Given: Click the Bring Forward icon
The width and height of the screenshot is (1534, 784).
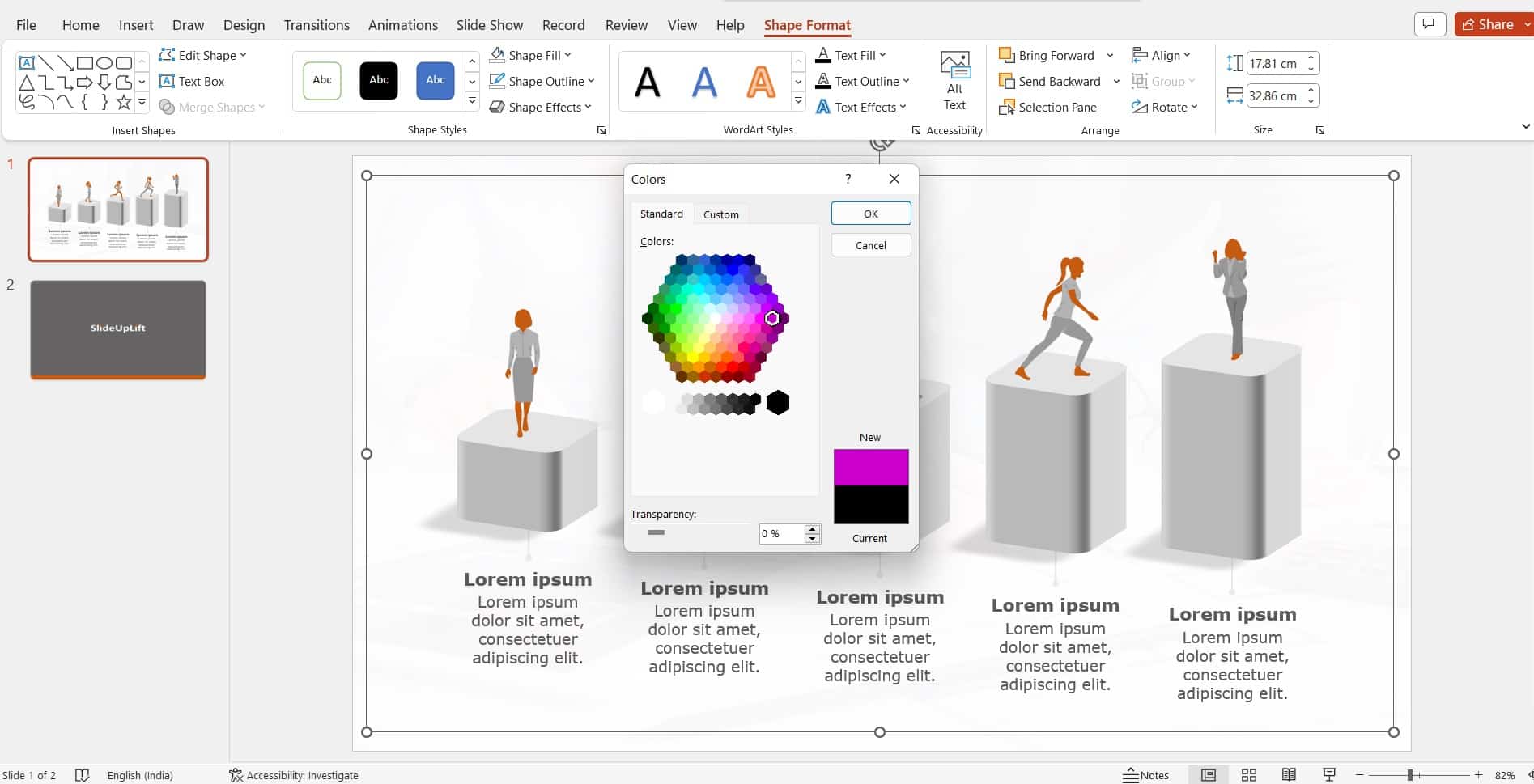Looking at the screenshot, I should [1006, 55].
